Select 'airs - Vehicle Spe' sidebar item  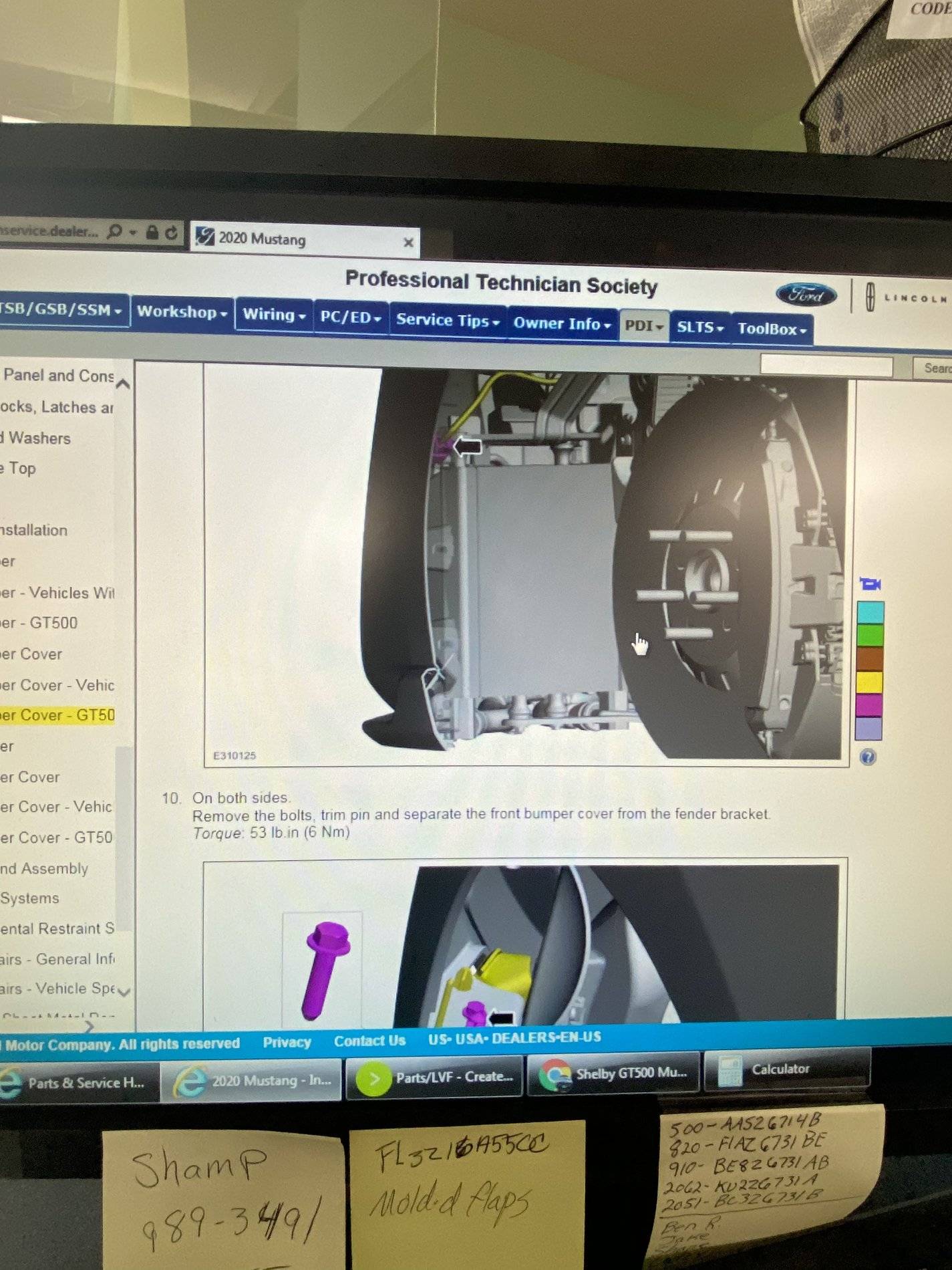(x=57, y=989)
